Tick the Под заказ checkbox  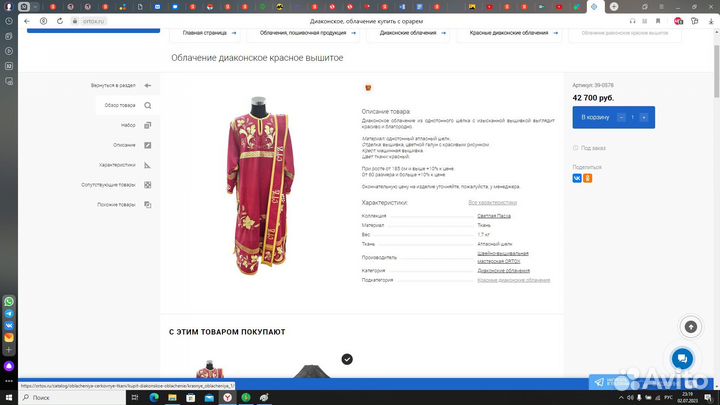coord(575,148)
